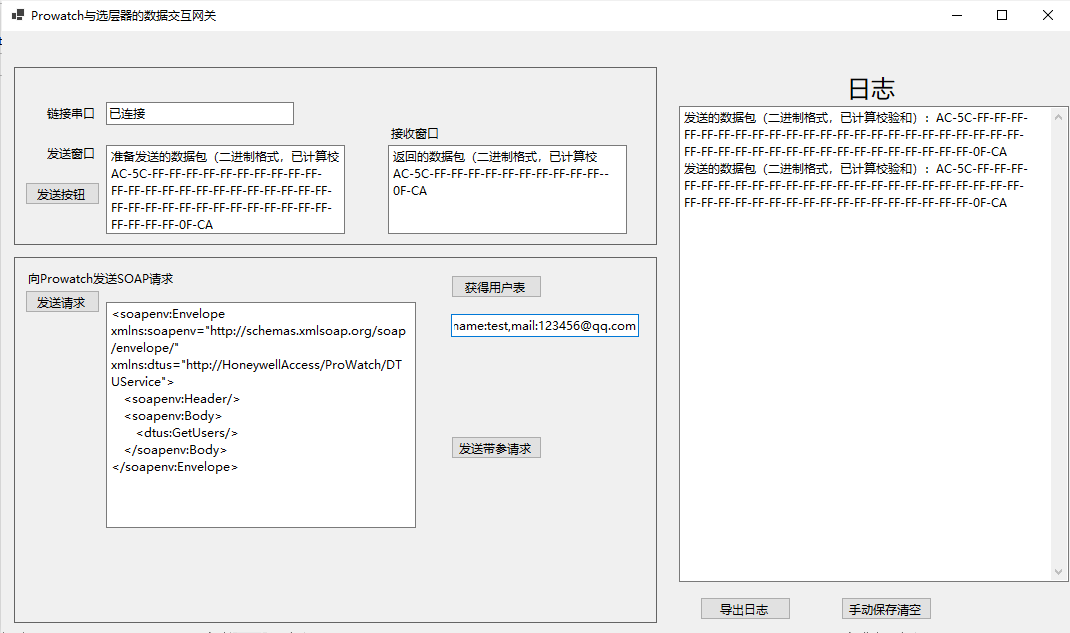Click the 发送带参请求 button
Screen dimensions: 1070x633
coord(496,448)
